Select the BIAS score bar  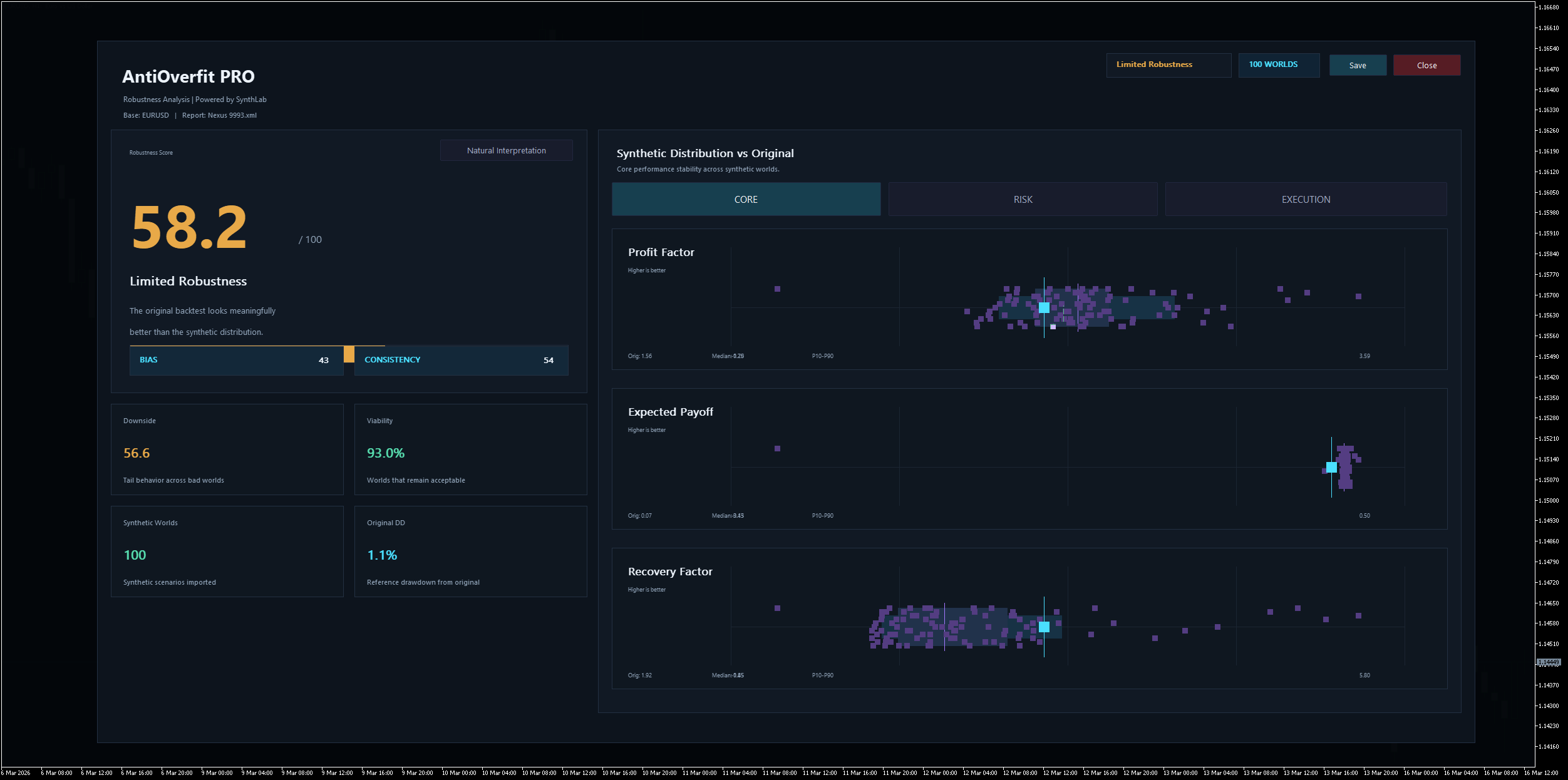click(236, 360)
